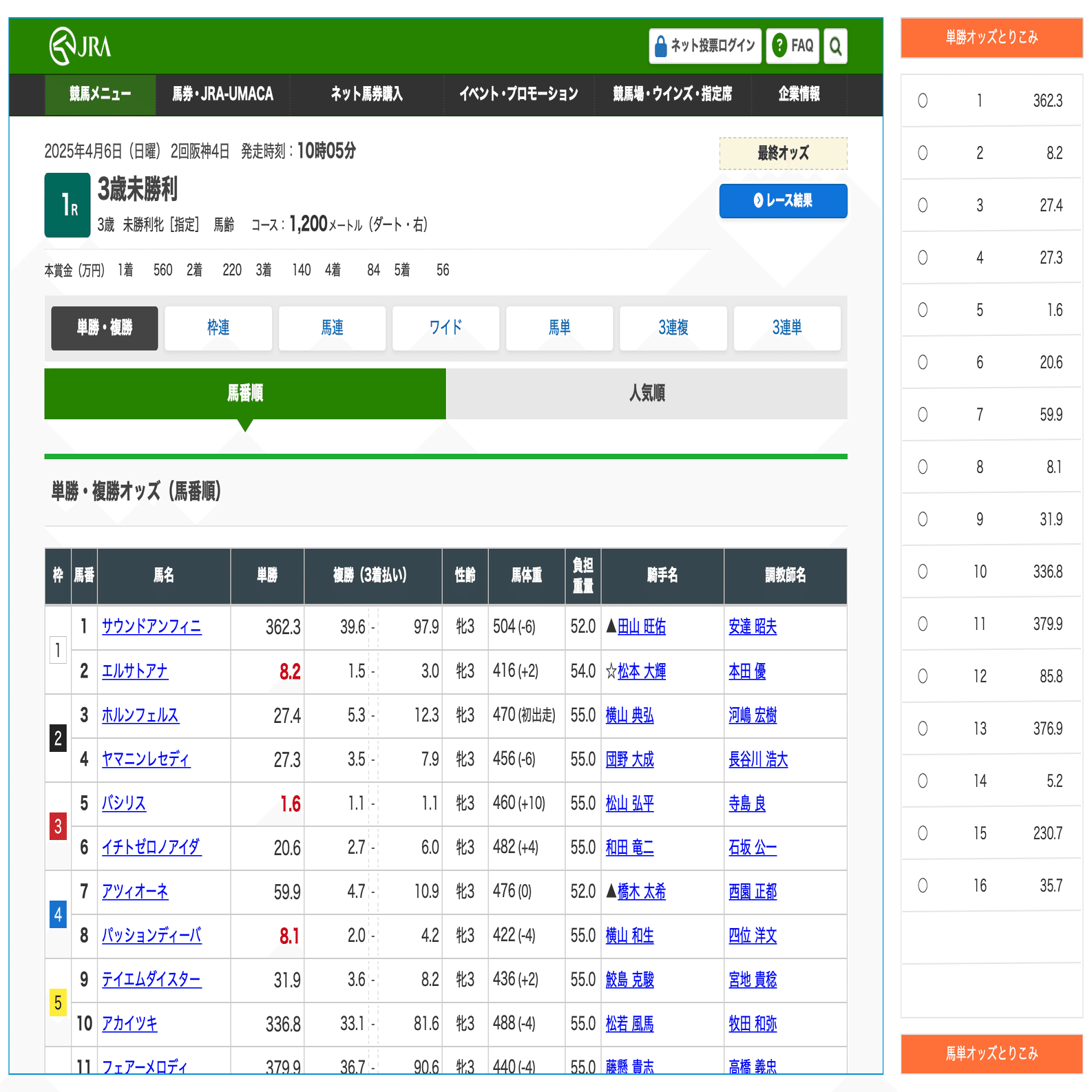Open horse ホルンフェルス link
The height and width of the screenshot is (1092, 1092).
pyautogui.click(x=140, y=715)
